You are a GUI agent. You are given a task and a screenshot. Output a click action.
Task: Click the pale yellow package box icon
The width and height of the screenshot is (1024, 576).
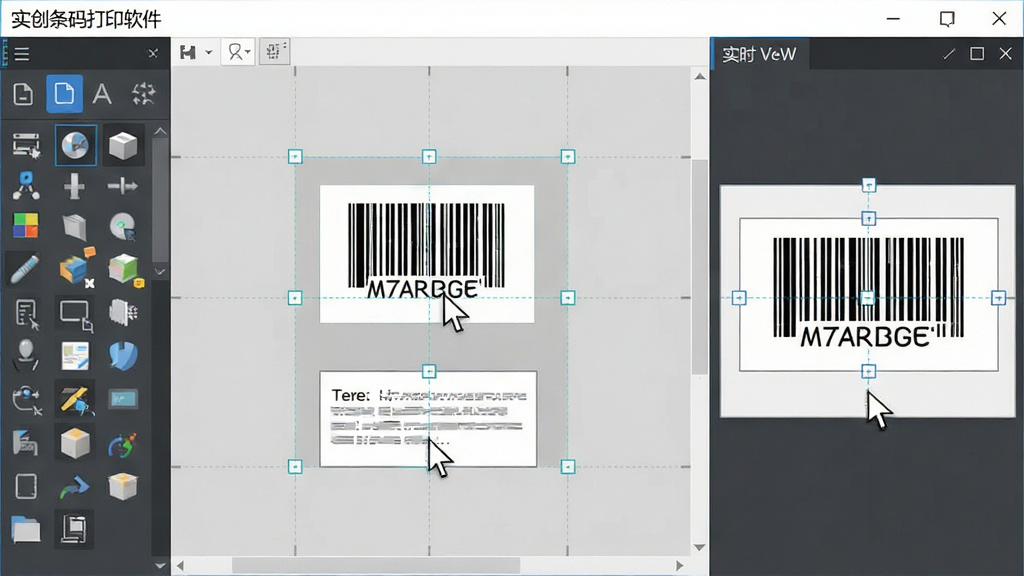pos(123,487)
